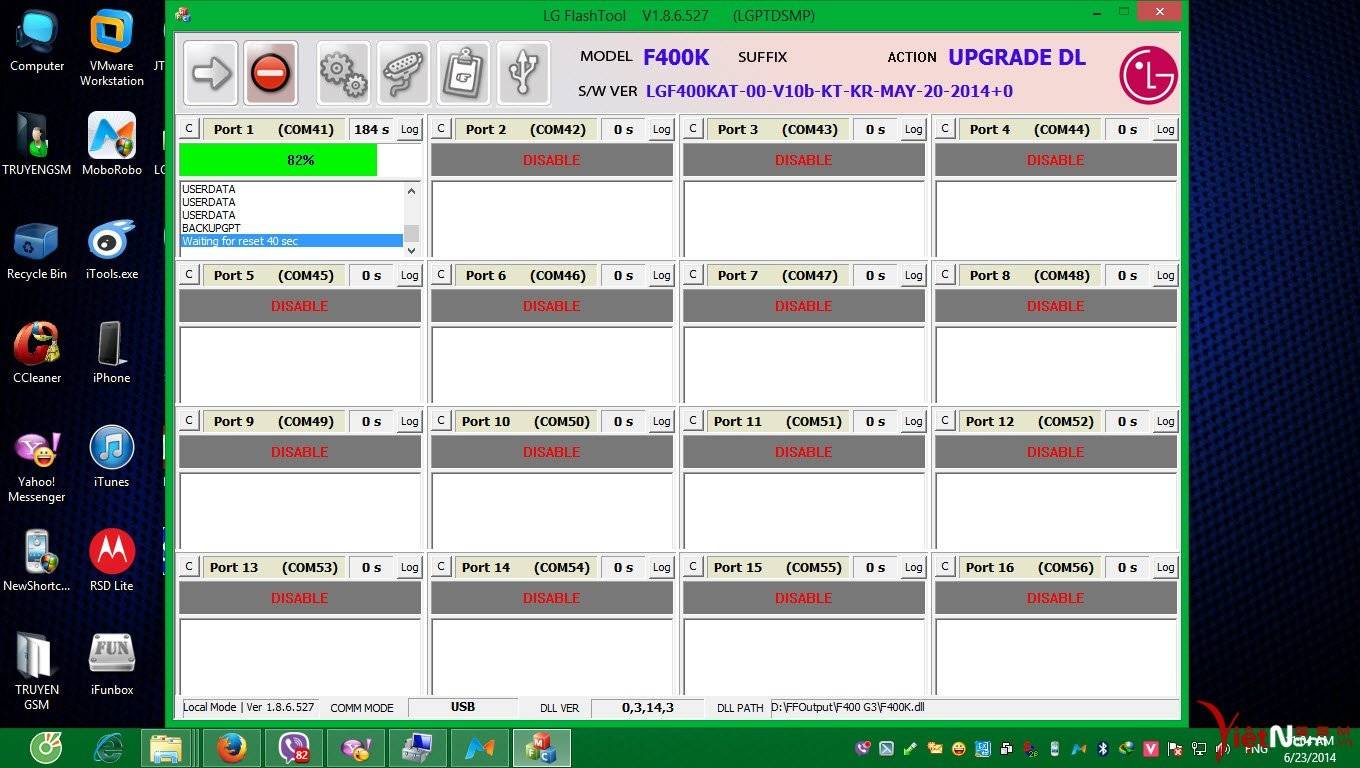Screen dimensions: 1360x768
Task: Click the F400K model text
Action: [676, 57]
